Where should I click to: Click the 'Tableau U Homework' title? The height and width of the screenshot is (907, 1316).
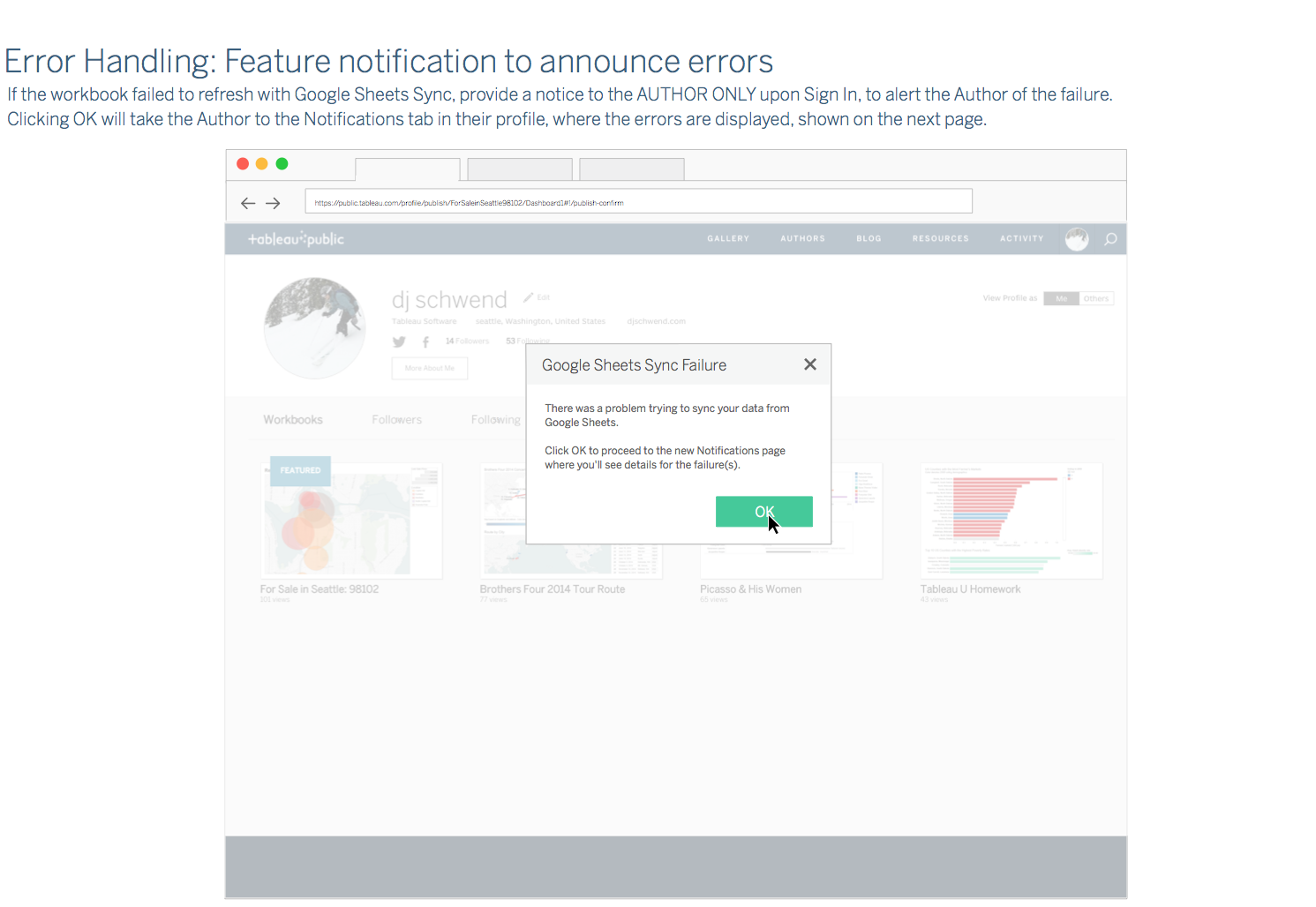click(x=970, y=589)
